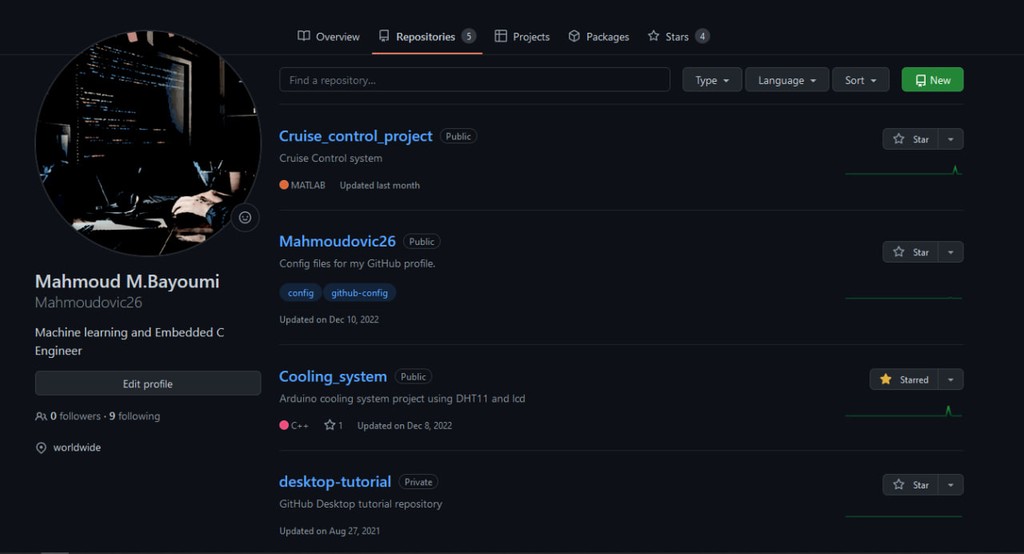The height and width of the screenshot is (554, 1024).
Task: Open the Packages tab
Action: [599, 37]
